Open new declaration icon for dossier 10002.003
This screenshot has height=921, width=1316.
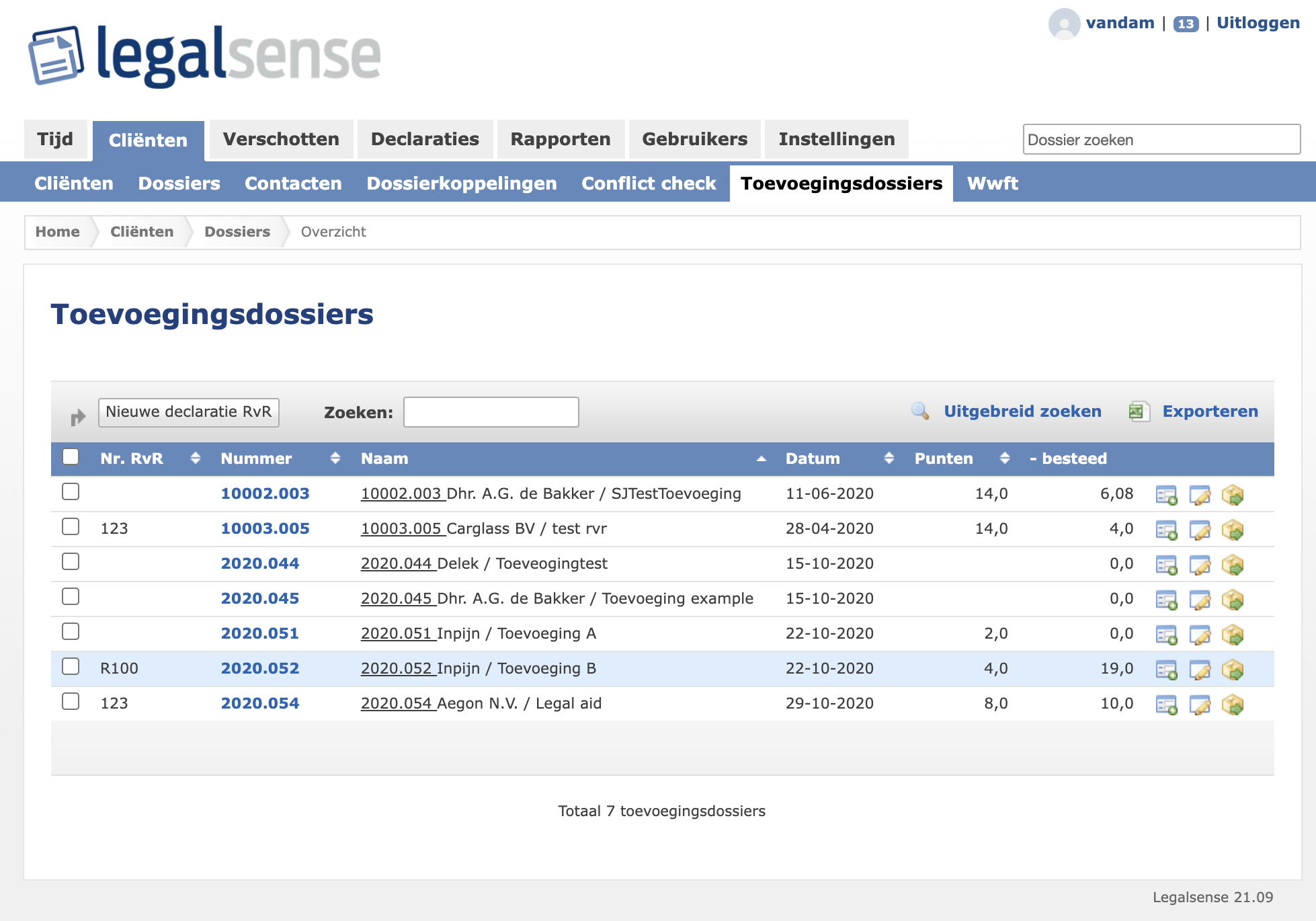tap(1167, 495)
